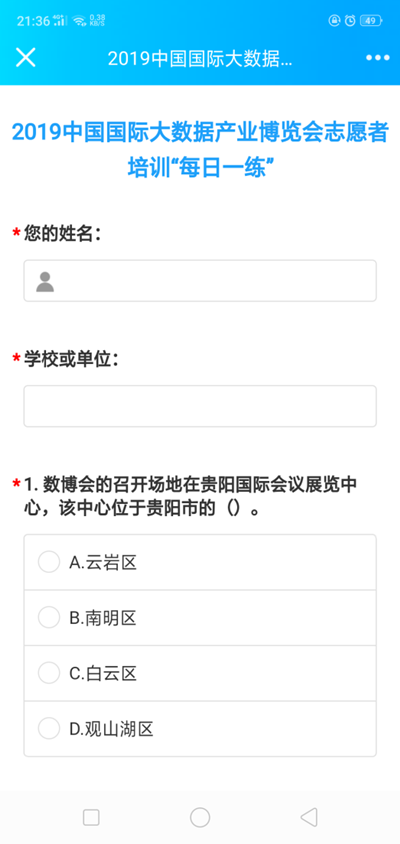This screenshot has width=400, height=844.
Task: Select radio option D.观山湖区
Action: click(x=200, y=729)
